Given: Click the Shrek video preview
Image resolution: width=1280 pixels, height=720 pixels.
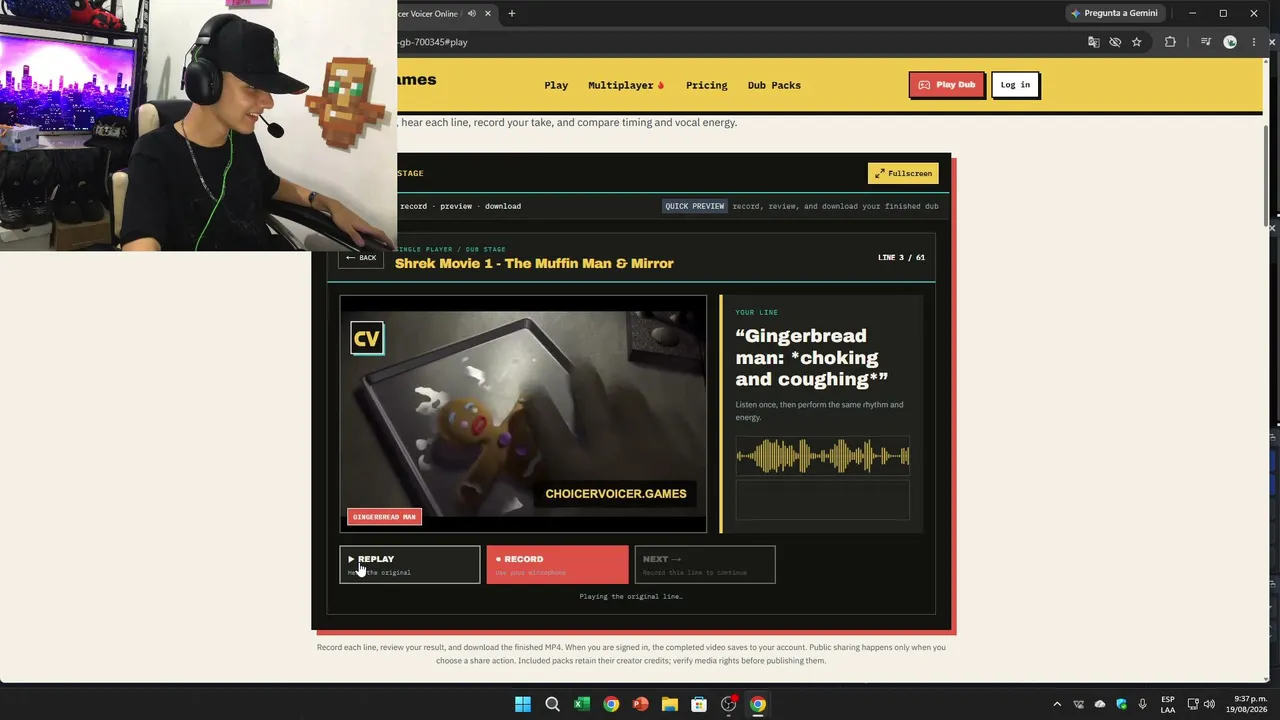Looking at the screenshot, I should click(x=523, y=414).
